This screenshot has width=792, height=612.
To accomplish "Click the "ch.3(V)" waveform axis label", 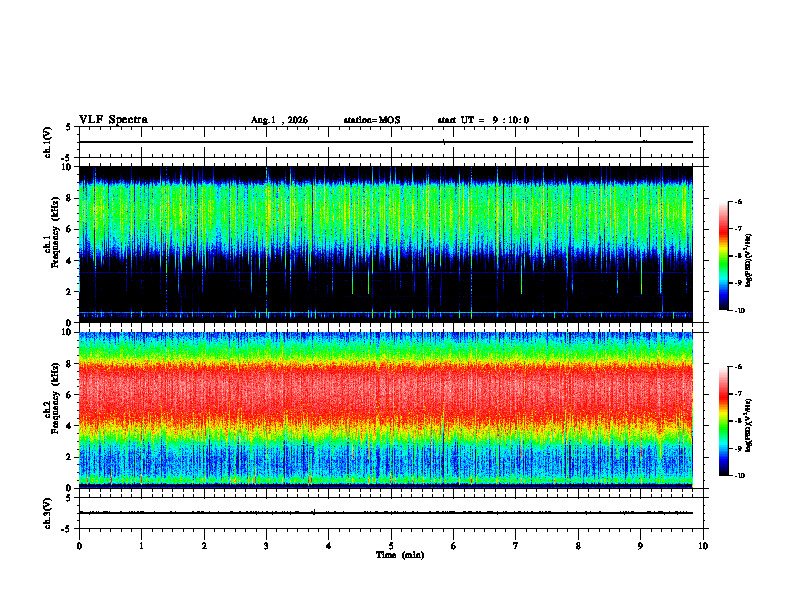I will point(48,513).
